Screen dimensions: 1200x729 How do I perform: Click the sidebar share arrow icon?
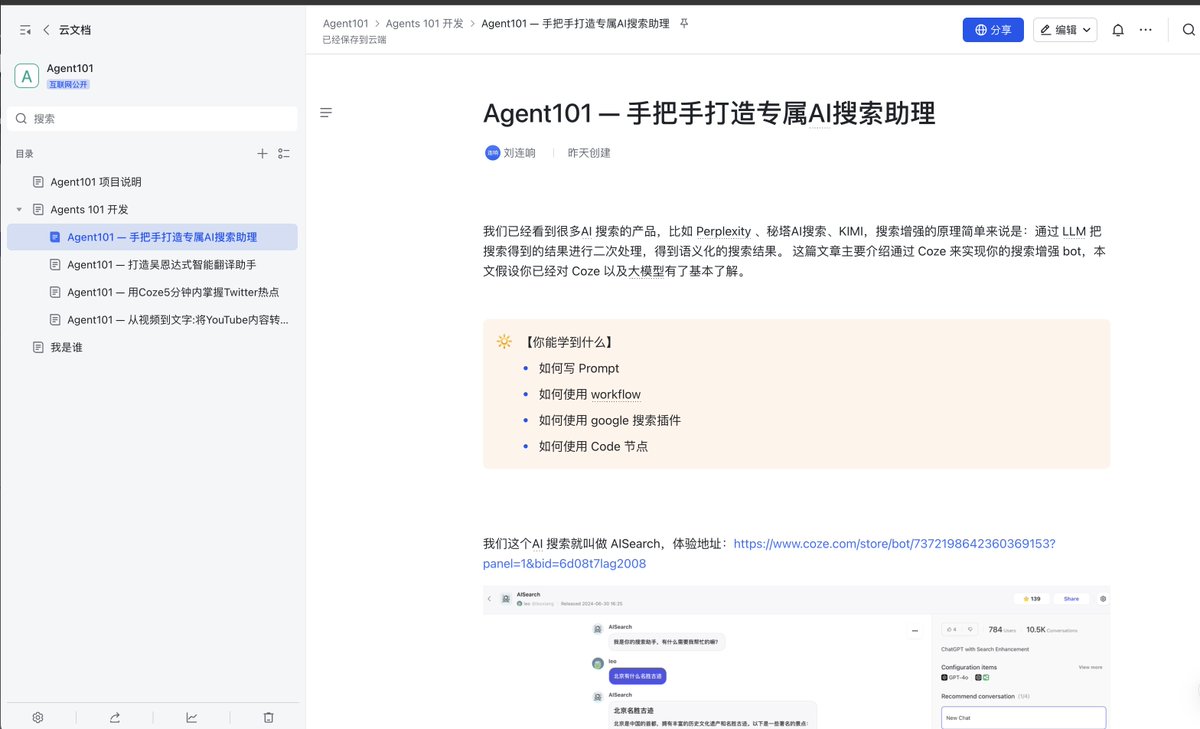tap(115, 717)
